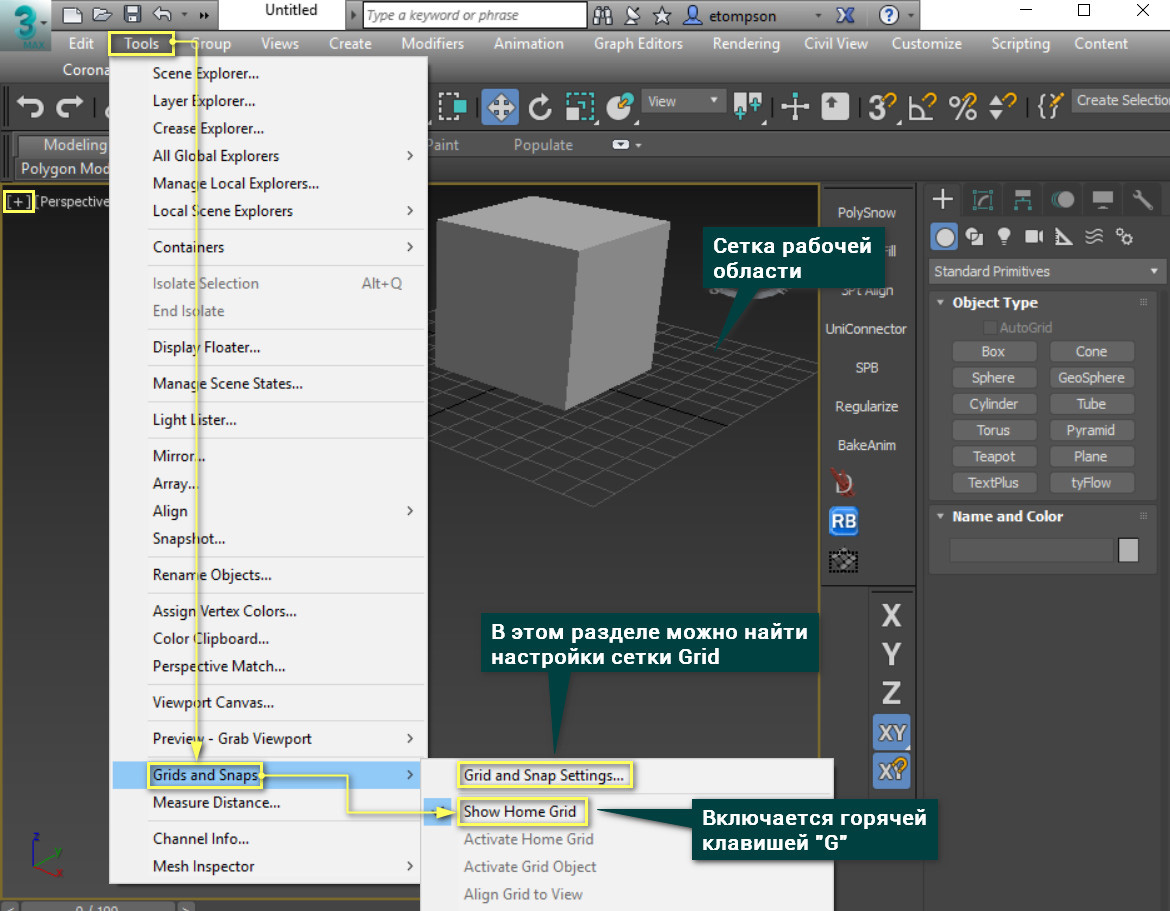
Task: Select the Lights category icon
Action: (1004, 236)
